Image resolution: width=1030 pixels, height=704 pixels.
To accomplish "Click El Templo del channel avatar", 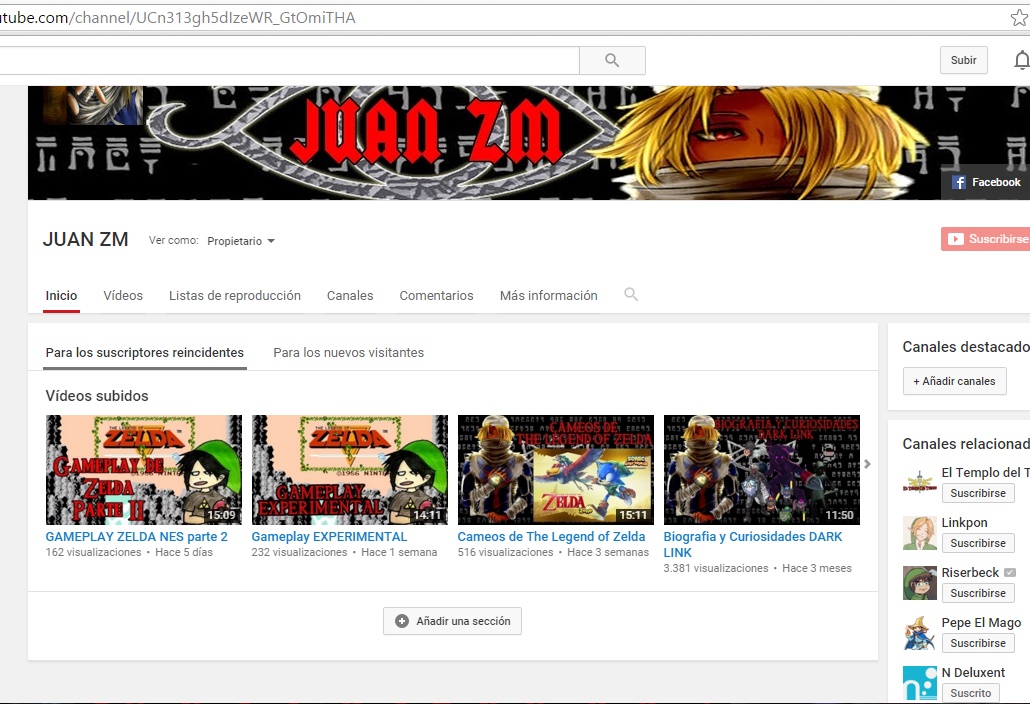I will click(920, 483).
